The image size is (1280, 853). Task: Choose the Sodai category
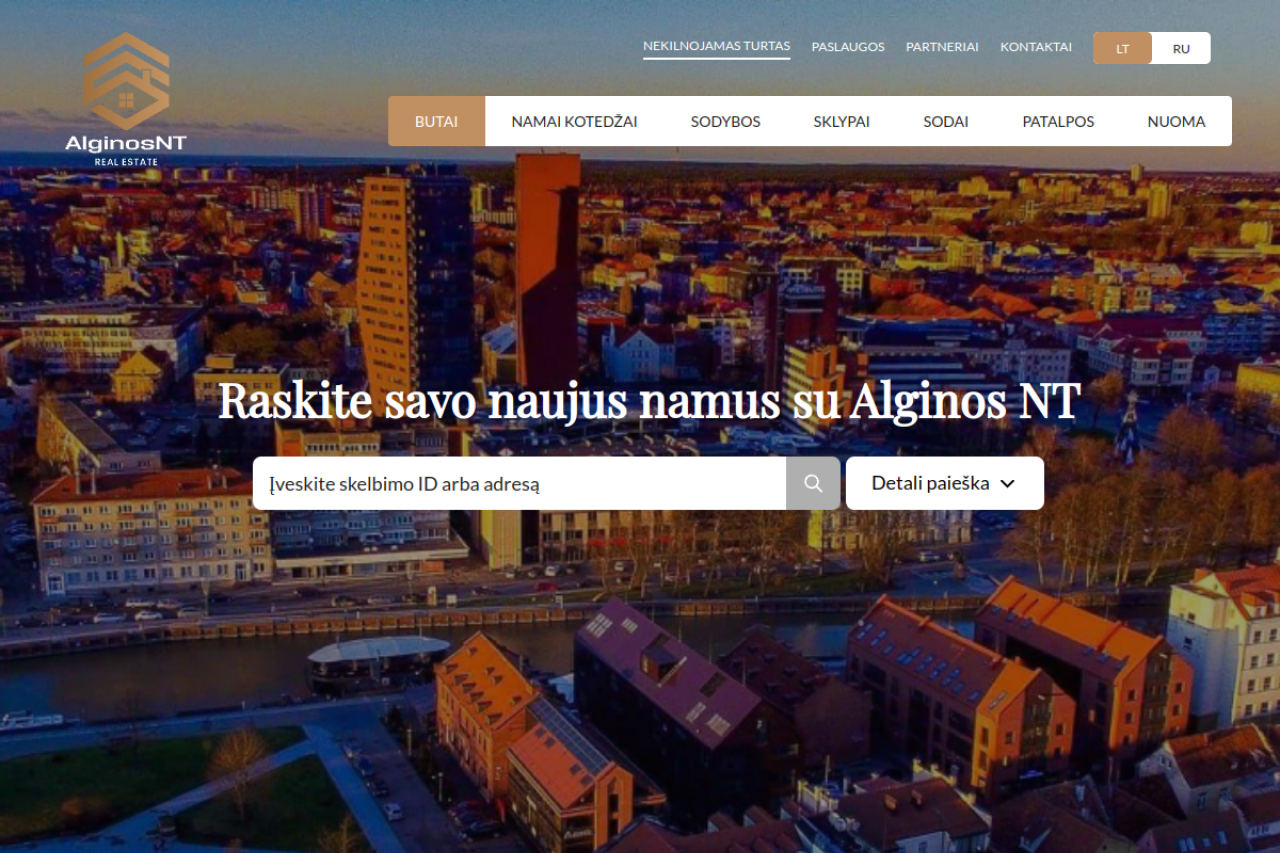[x=945, y=121]
